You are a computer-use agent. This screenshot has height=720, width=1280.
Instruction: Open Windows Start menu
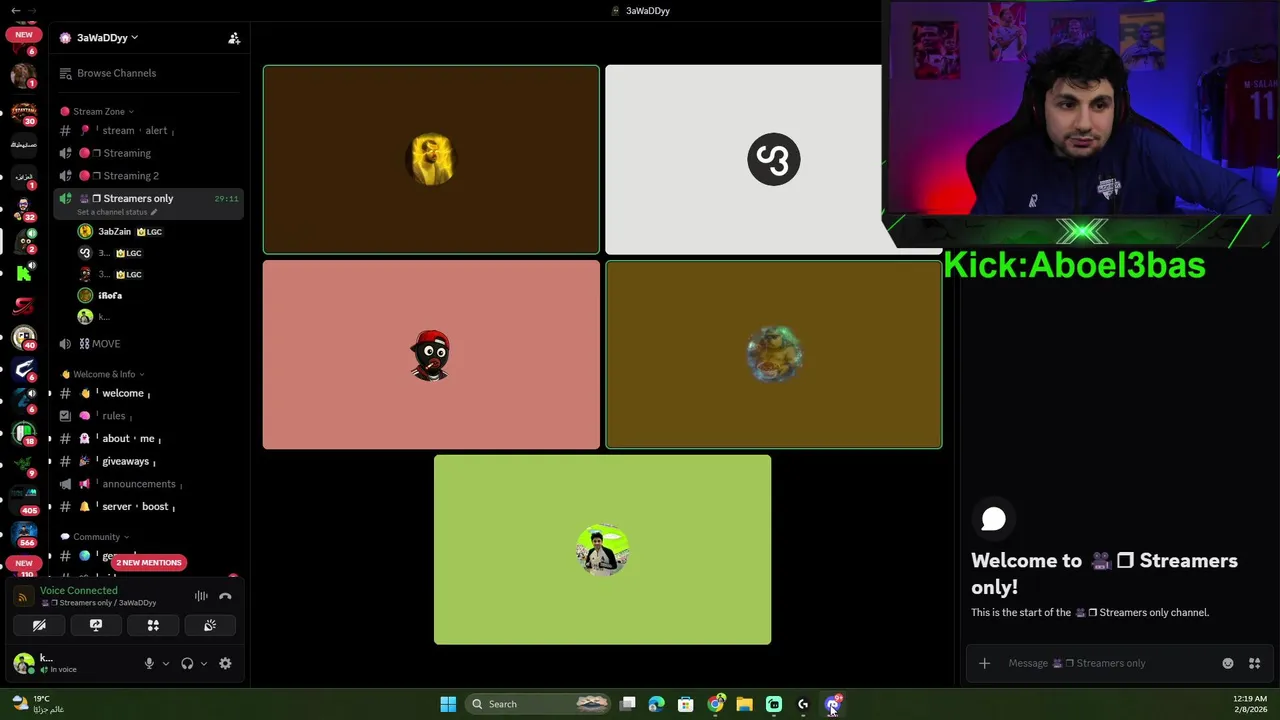(x=448, y=704)
